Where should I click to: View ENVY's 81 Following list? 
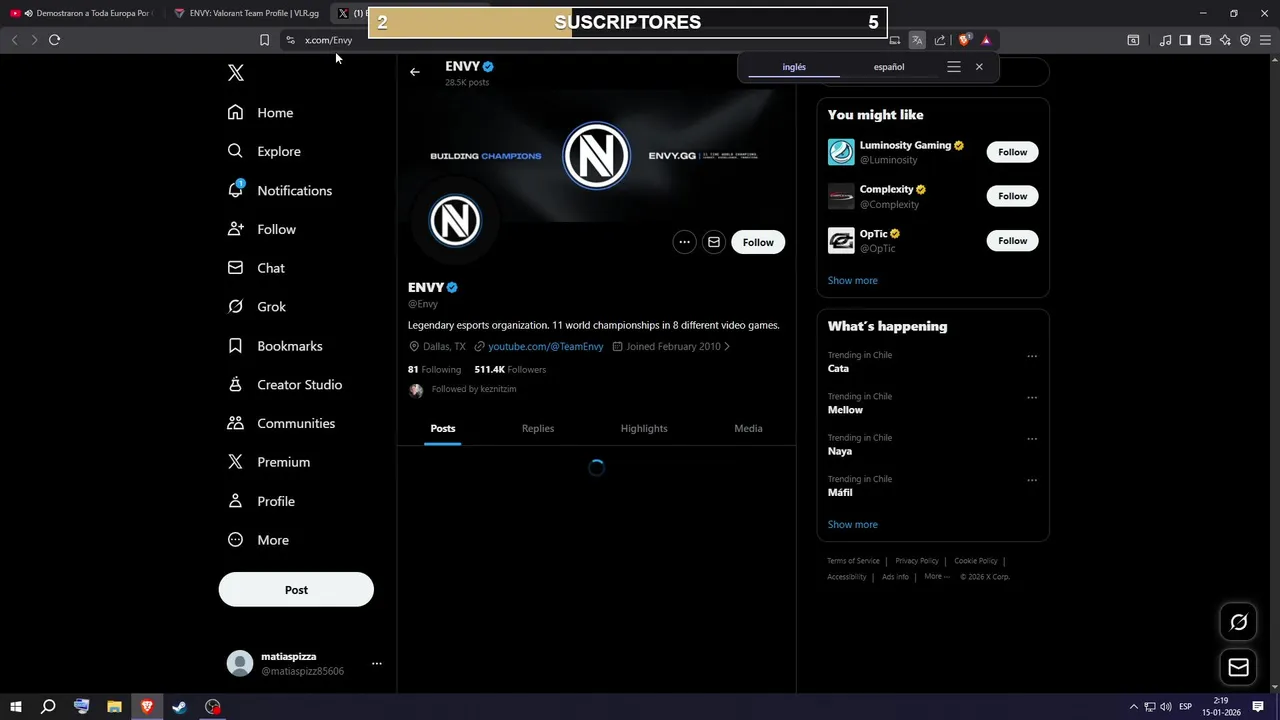pos(434,369)
